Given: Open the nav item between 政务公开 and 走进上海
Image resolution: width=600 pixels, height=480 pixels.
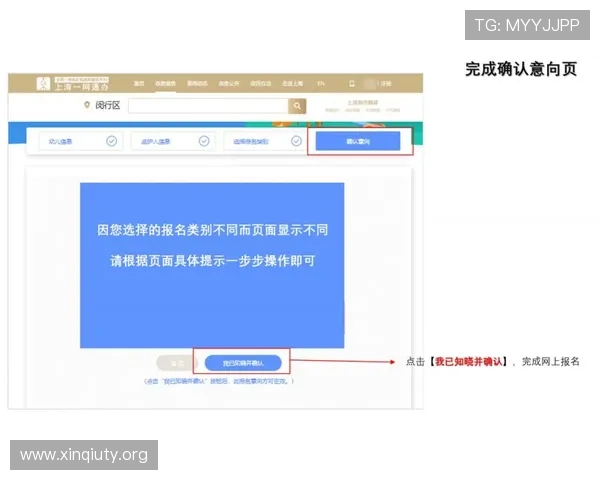Looking at the screenshot, I should (261, 83).
